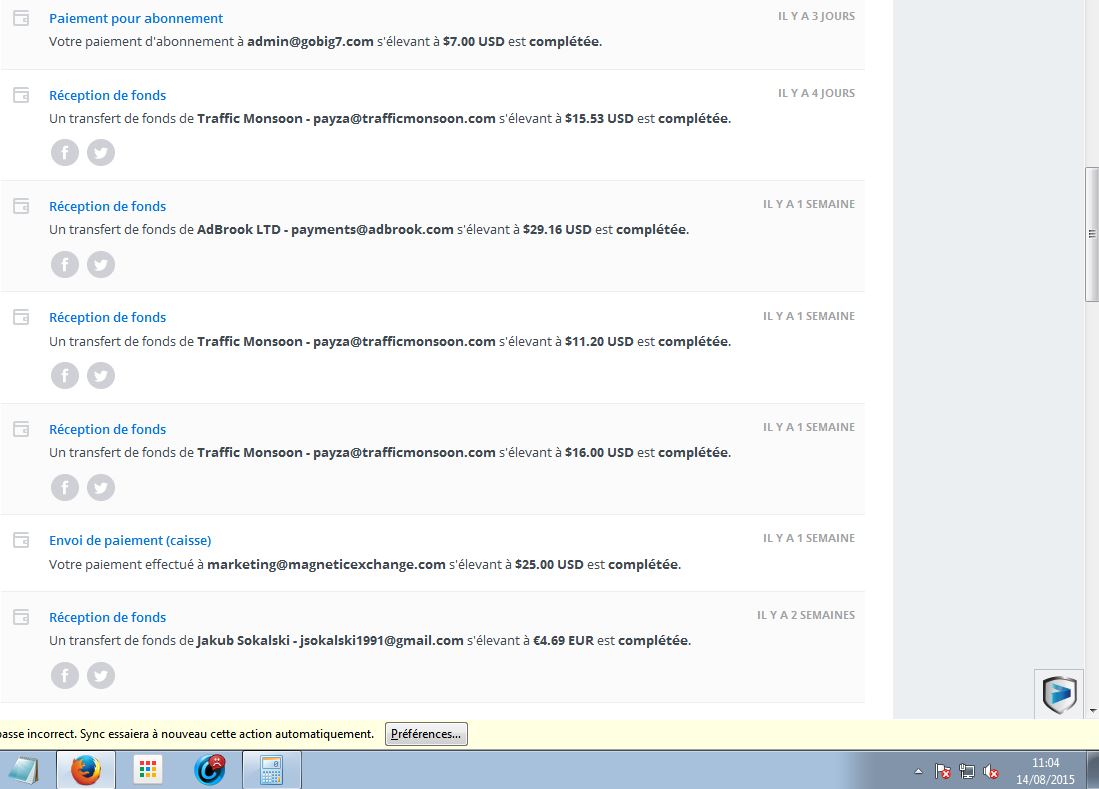The height and width of the screenshot is (789, 1099).
Task: Open the $11.20 Réception de fonds link
Action: click(x=107, y=317)
